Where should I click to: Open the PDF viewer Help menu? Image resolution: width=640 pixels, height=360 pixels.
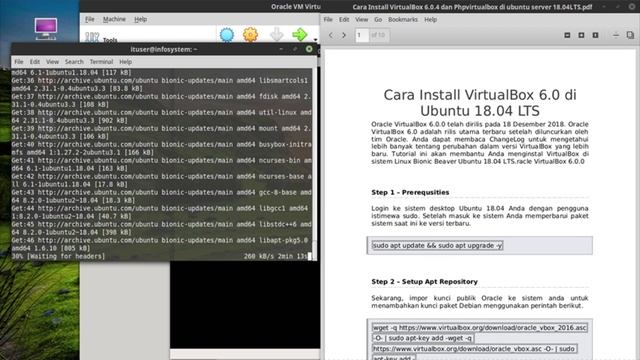click(x=430, y=19)
